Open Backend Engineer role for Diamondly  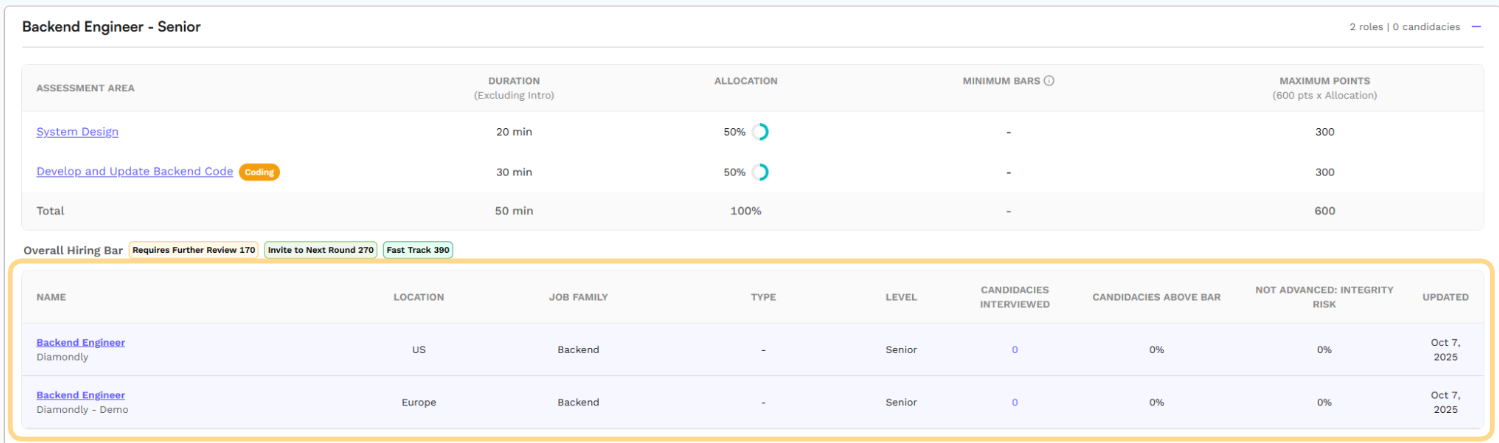(x=81, y=343)
